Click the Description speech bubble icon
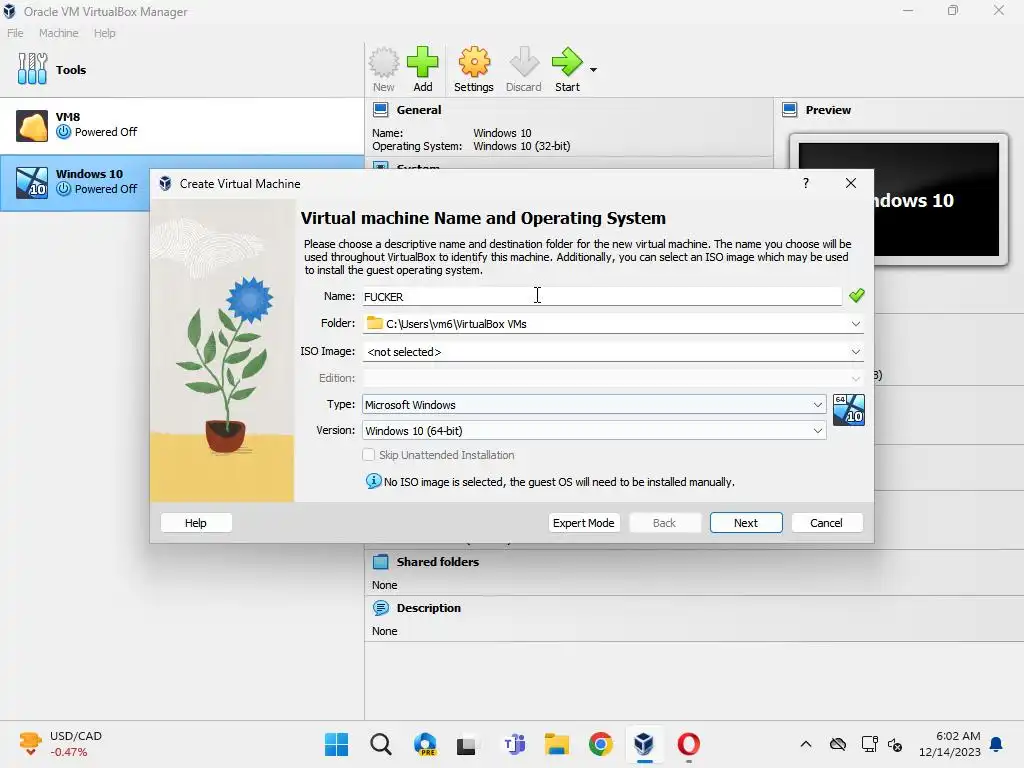The image size is (1024, 768). click(381, 608)
